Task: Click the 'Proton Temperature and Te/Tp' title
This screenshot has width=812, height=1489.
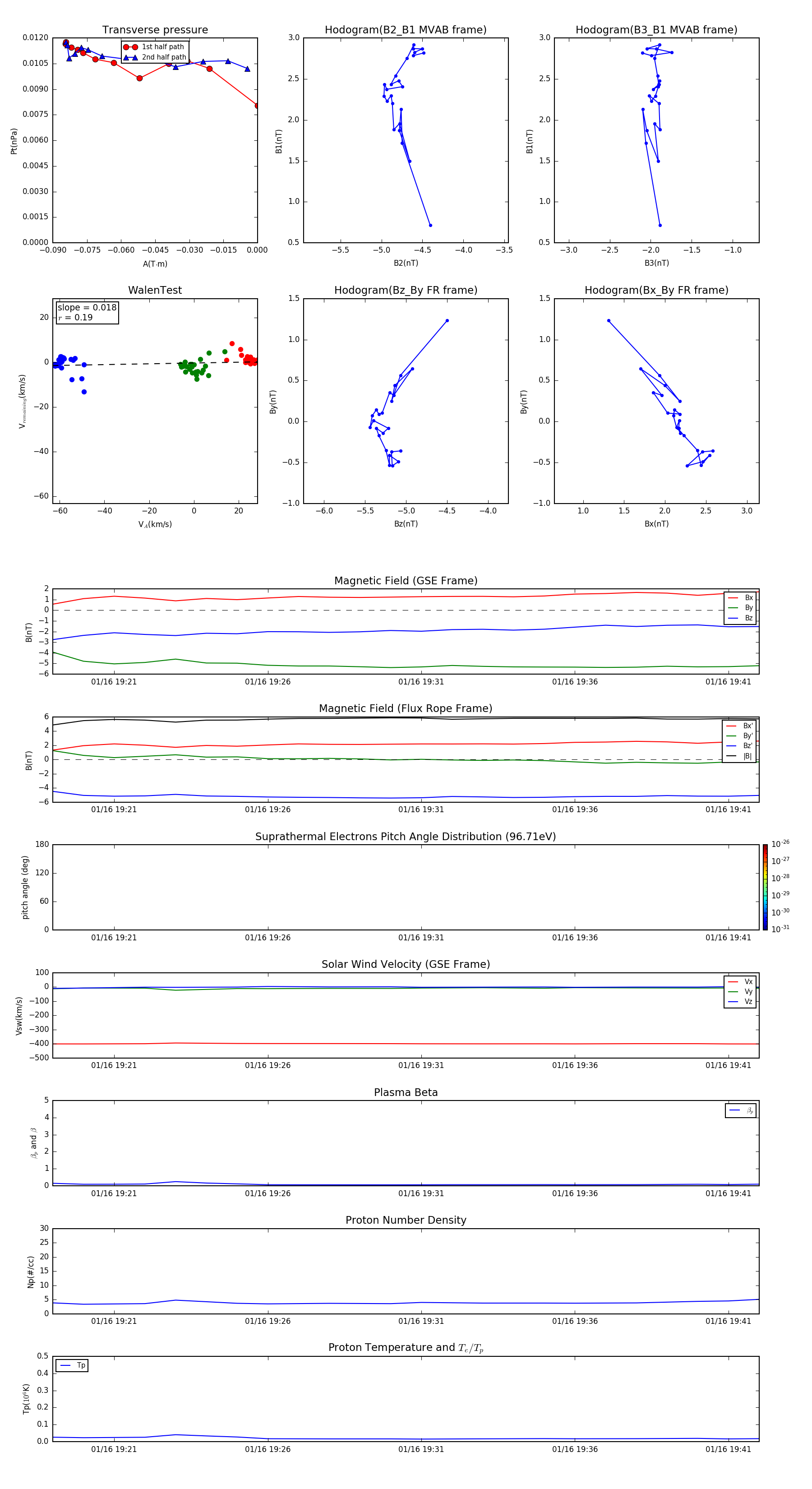Action: [x=406, y=1348]
